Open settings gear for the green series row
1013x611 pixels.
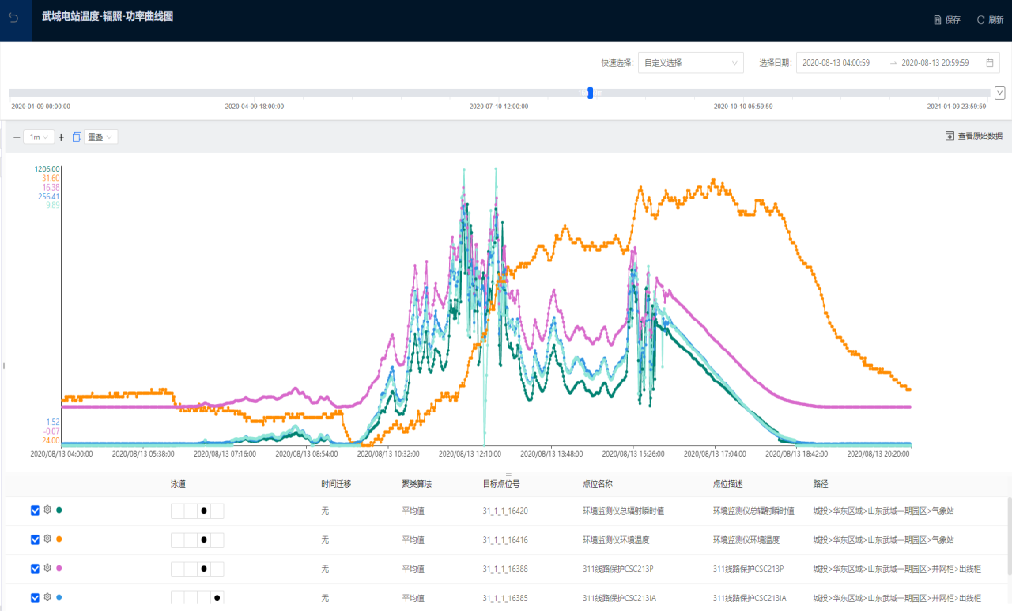tap(47, 510)
